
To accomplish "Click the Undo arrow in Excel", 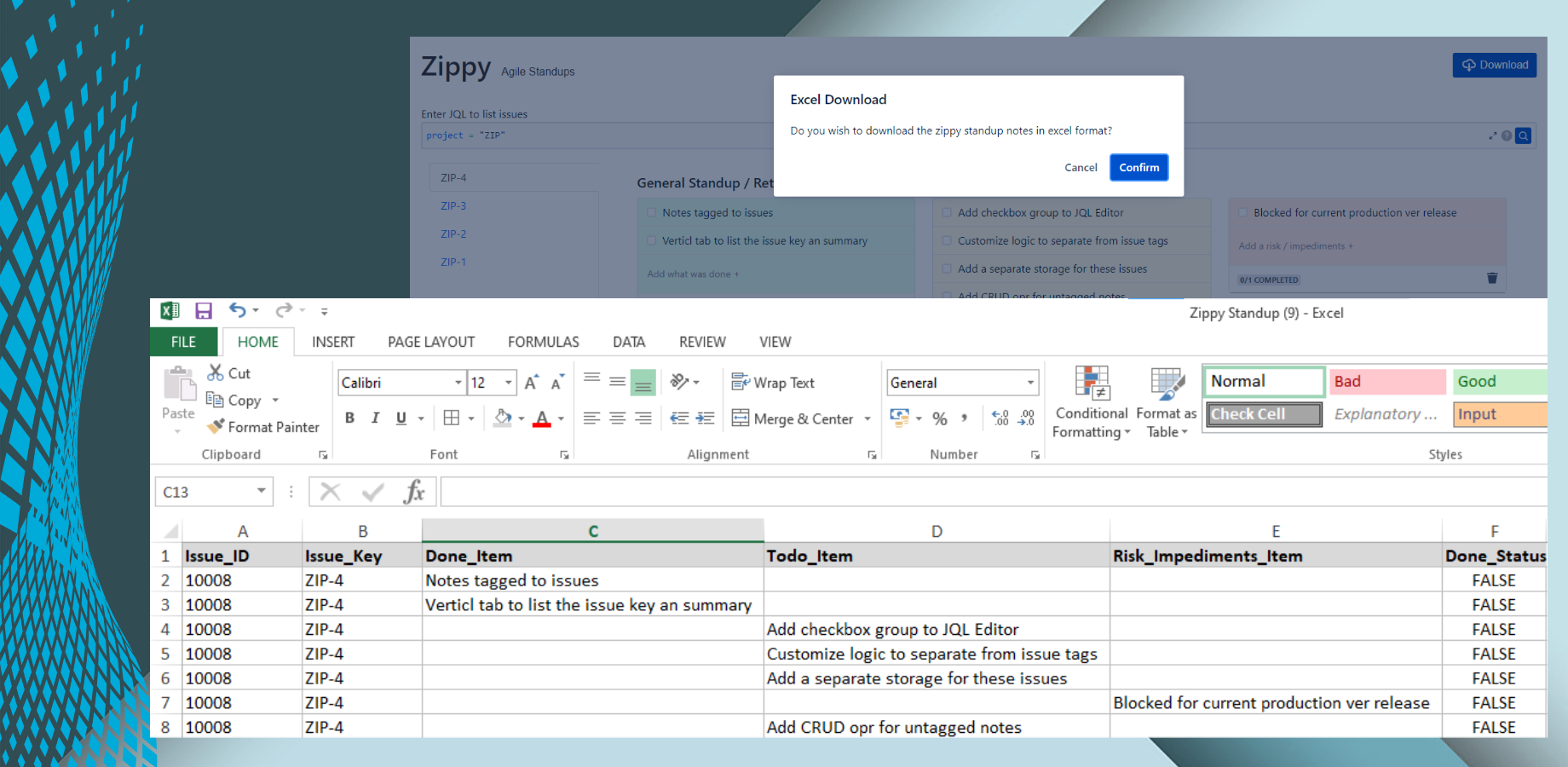I will coord(238,310).
